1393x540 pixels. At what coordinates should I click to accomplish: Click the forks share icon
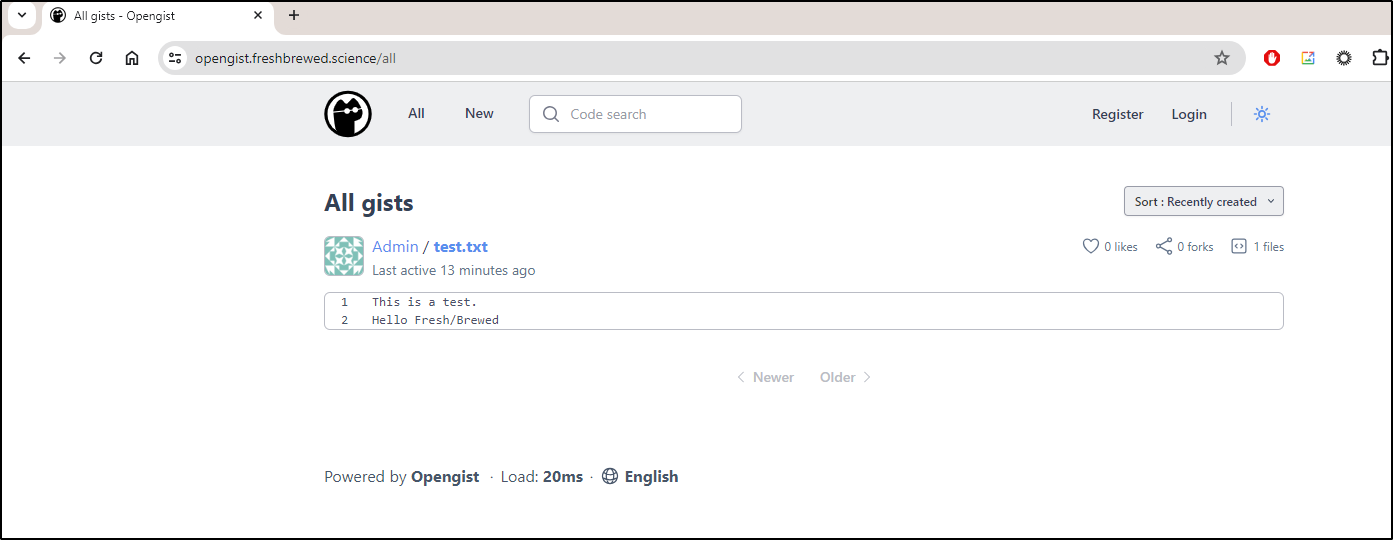coord(1164,246)
